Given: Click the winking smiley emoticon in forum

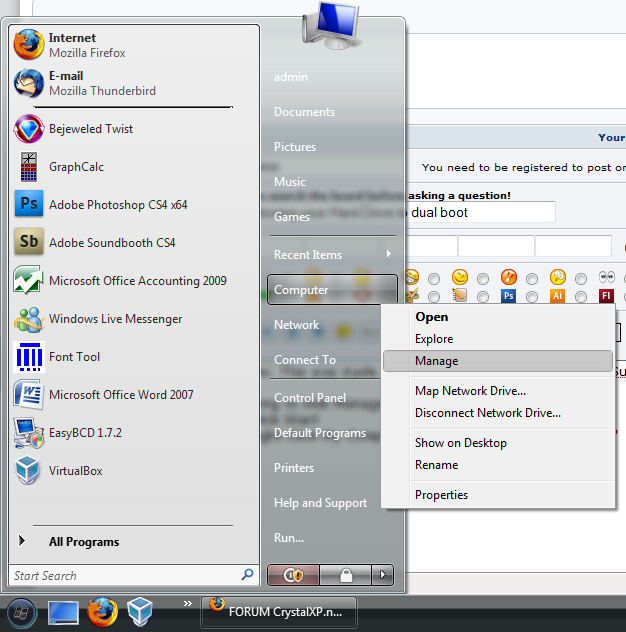Looking at the screenshot, I should click(460, 277).
